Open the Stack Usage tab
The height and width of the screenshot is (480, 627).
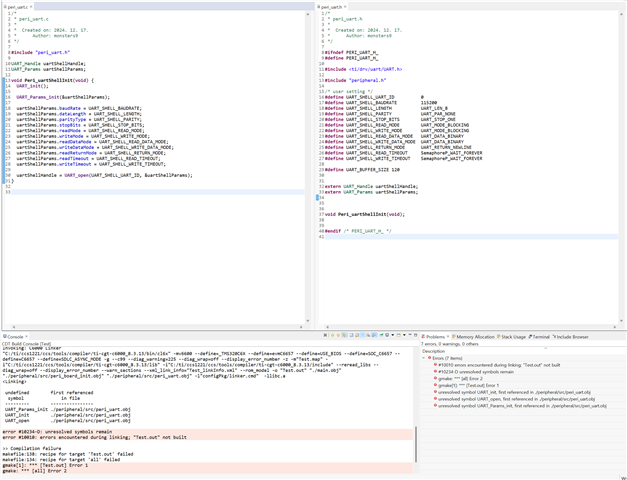[x=511, y=337]
